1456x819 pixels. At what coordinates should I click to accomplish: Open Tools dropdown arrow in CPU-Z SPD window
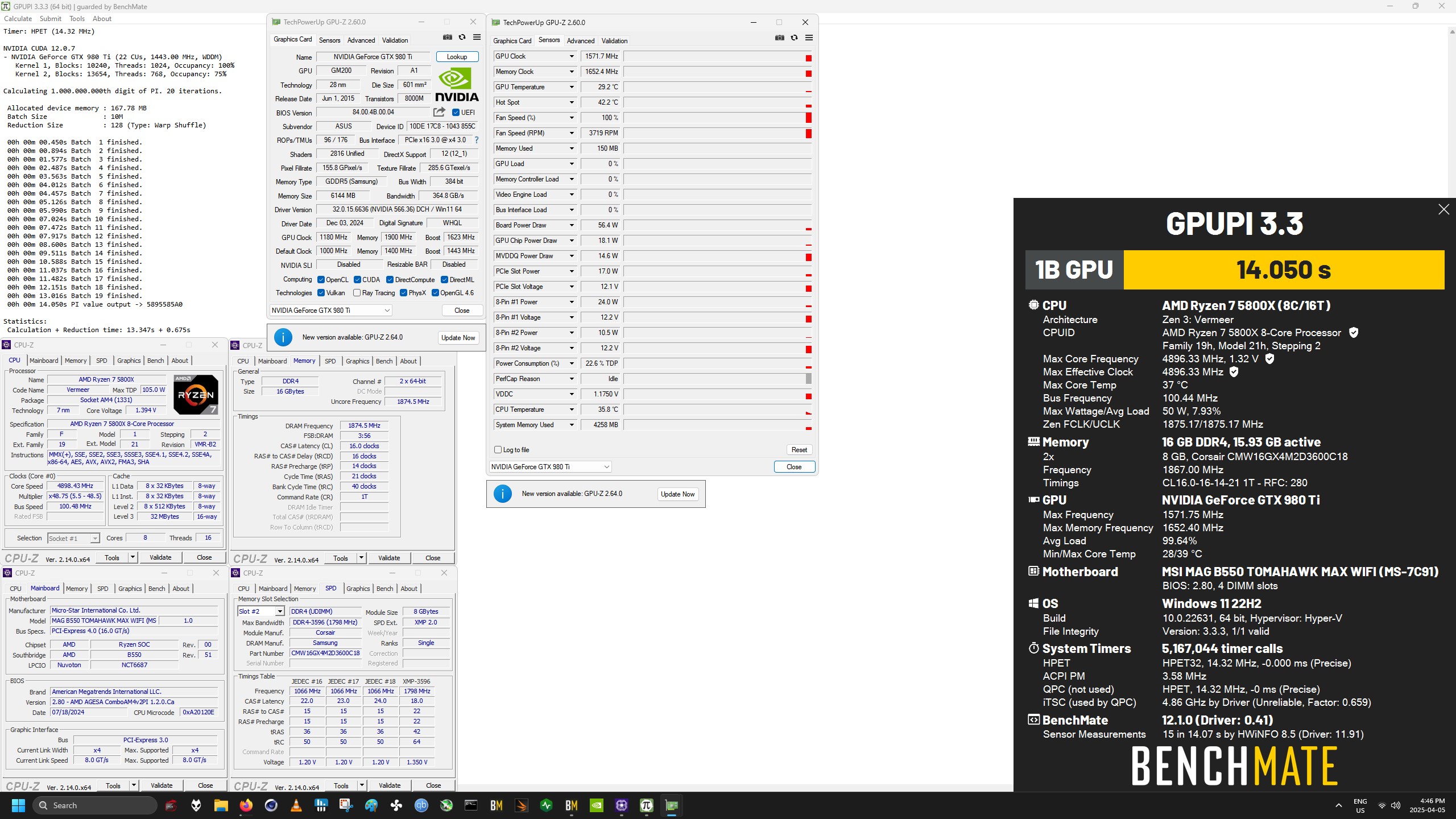[361, 785]
